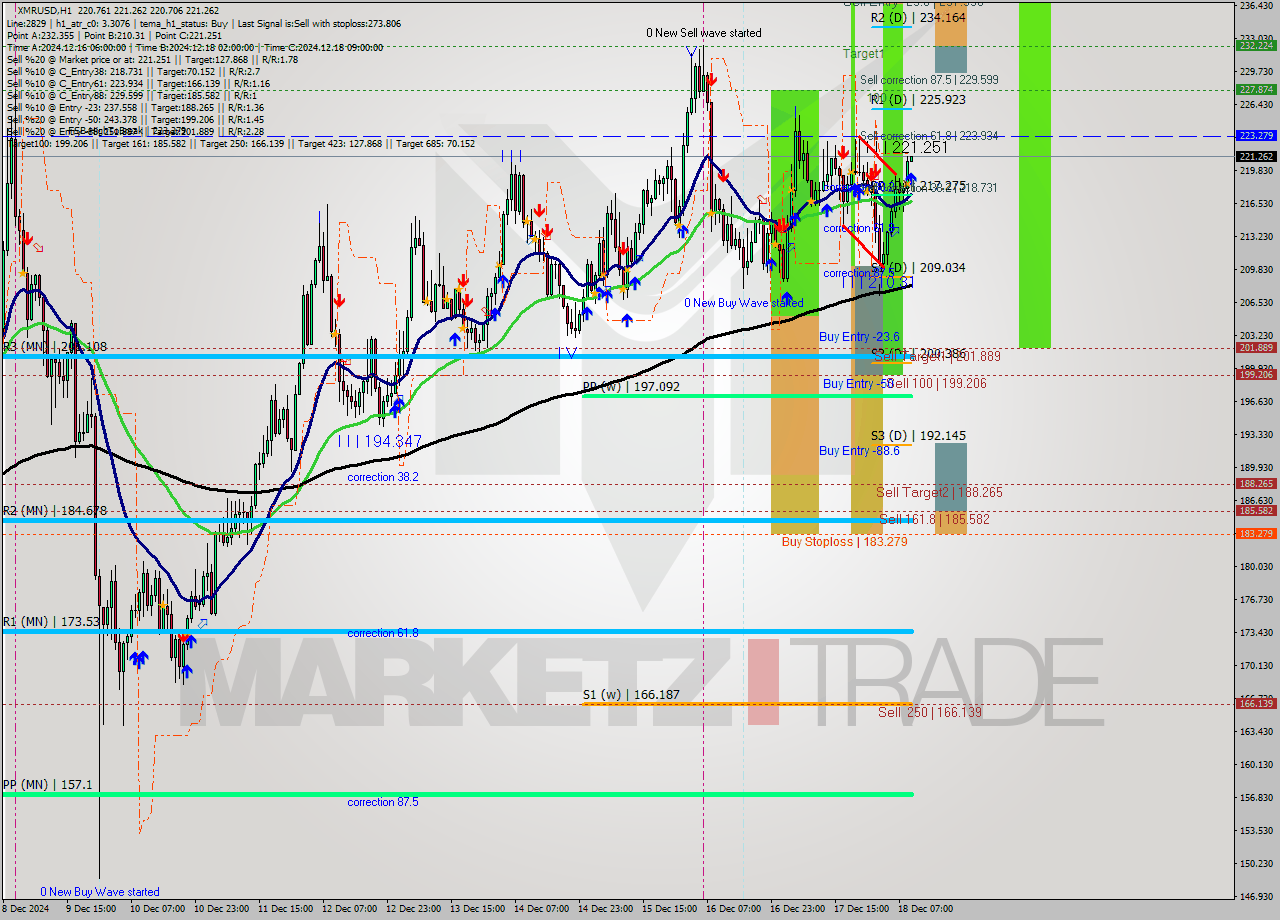This screenshot has height=920, width=1280.
Task: Click '0 New Buy Wave started' above the black average
Action: 743,303
